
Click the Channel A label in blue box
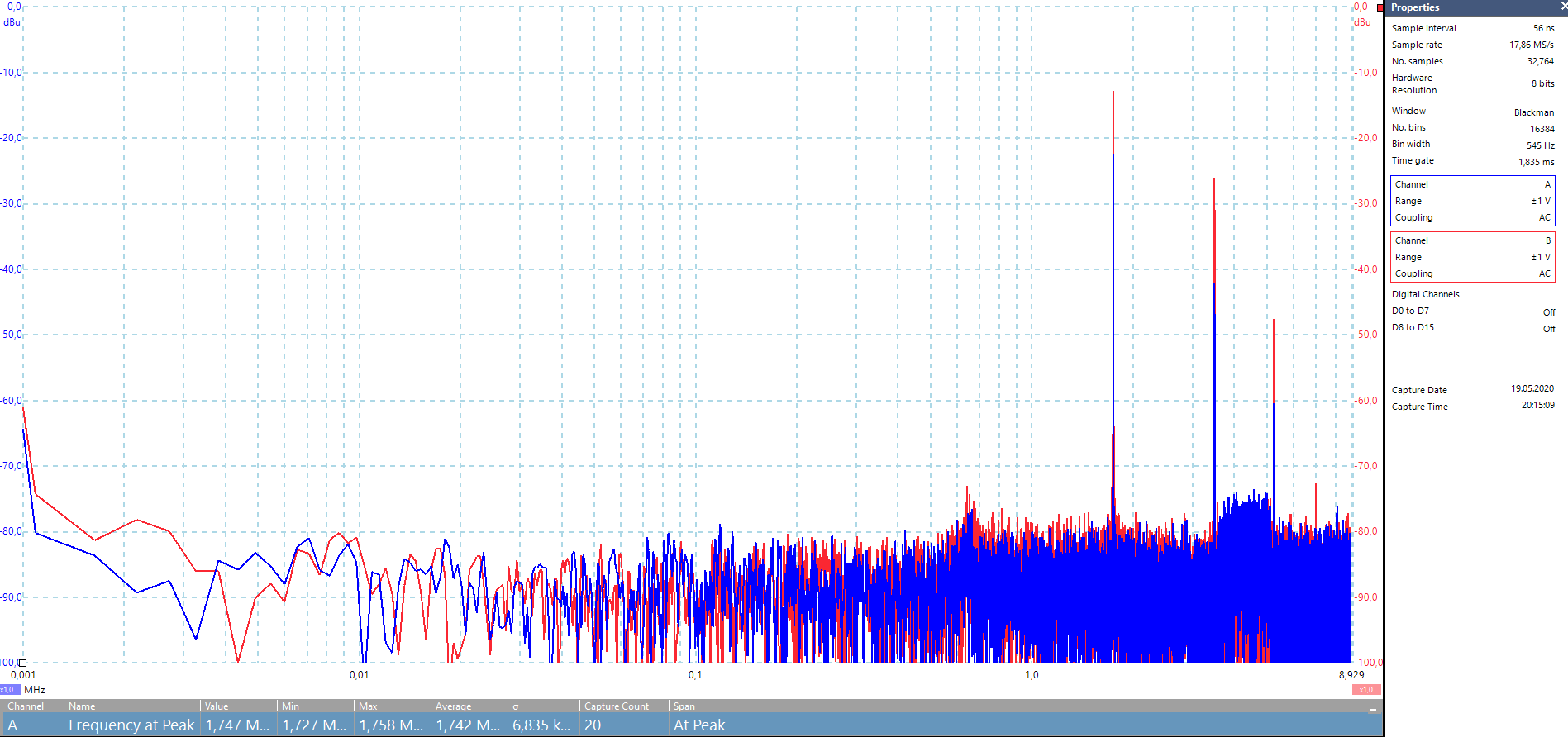pos(1412,184)
